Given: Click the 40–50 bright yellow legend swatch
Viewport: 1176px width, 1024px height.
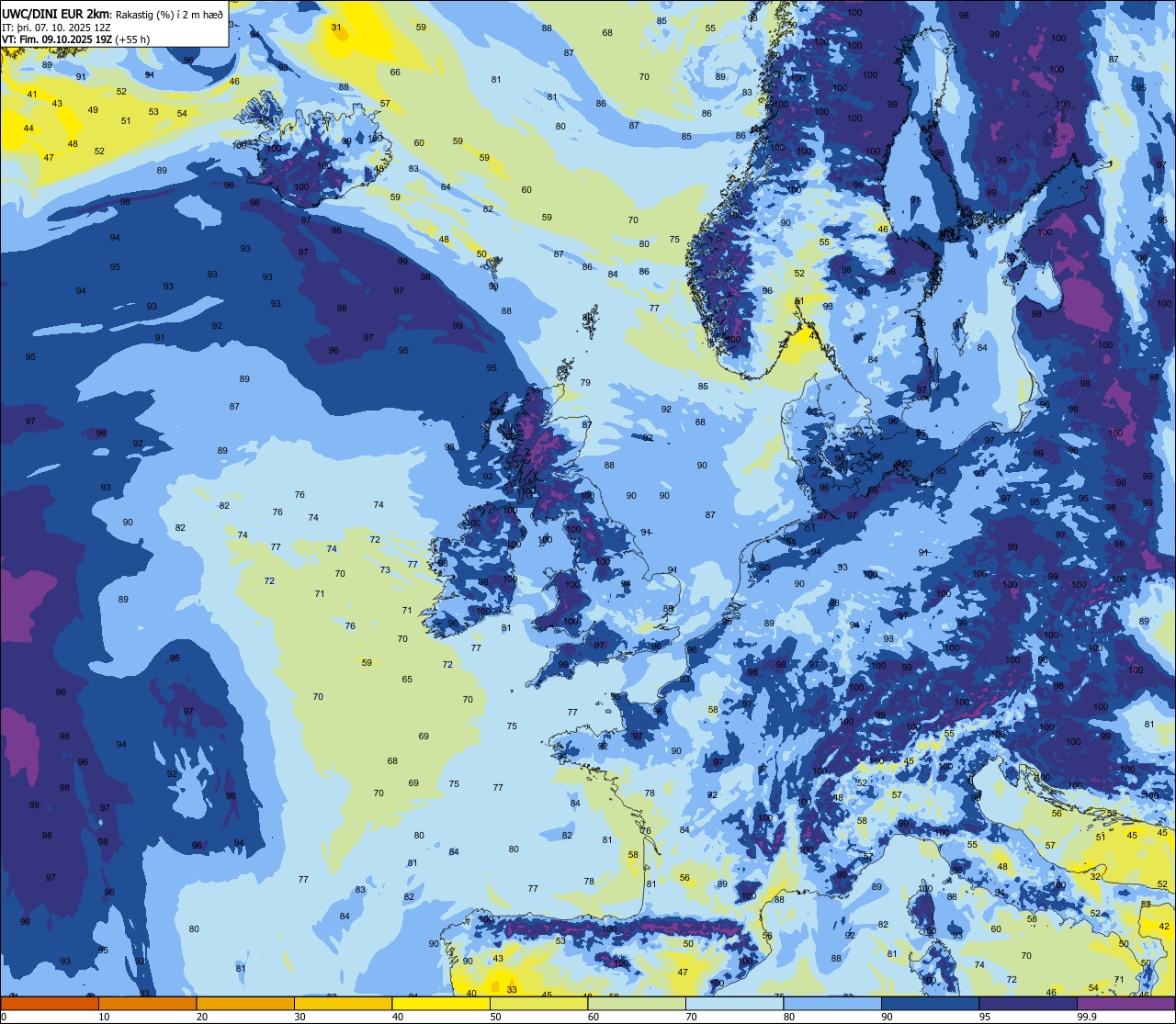Looking at the screenshot, I should point(441,1003).
